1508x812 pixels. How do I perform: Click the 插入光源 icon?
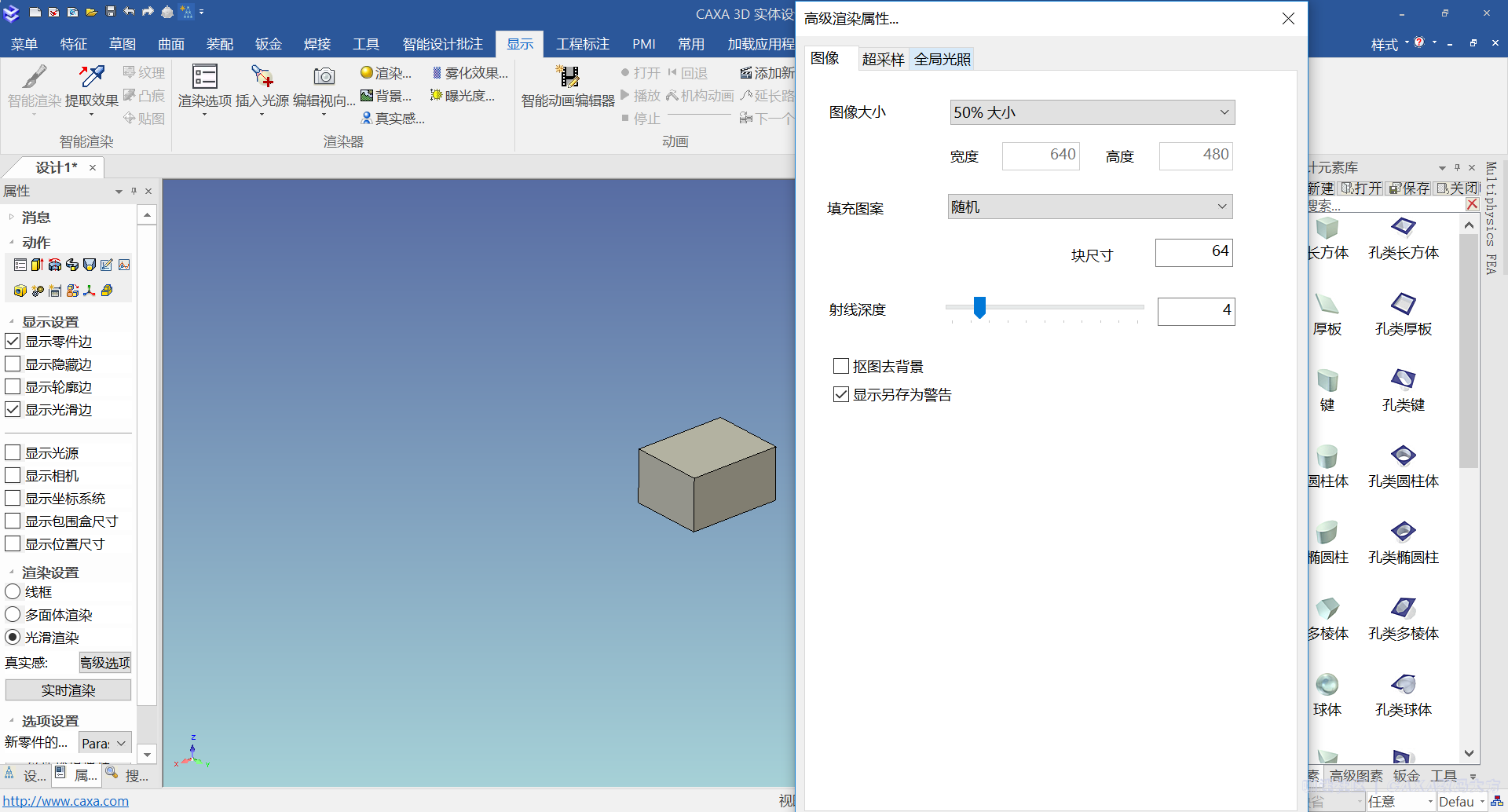click(x=262, y=76)
